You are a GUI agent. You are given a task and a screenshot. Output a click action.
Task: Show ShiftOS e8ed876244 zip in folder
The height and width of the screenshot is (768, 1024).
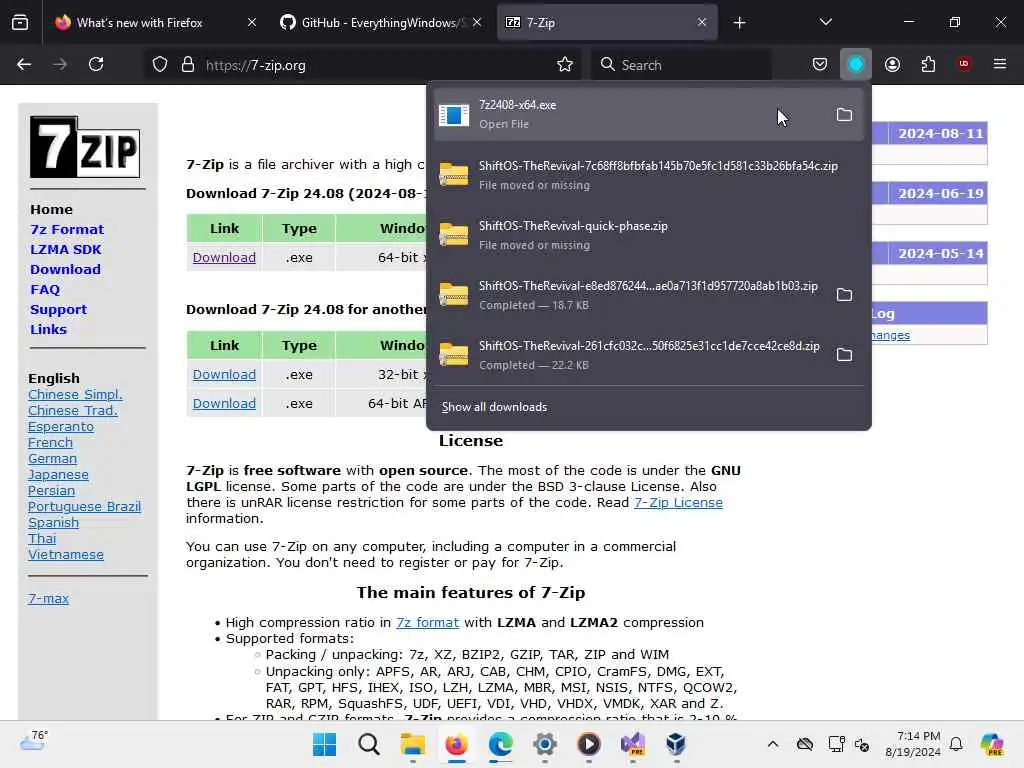coord(844,295)
